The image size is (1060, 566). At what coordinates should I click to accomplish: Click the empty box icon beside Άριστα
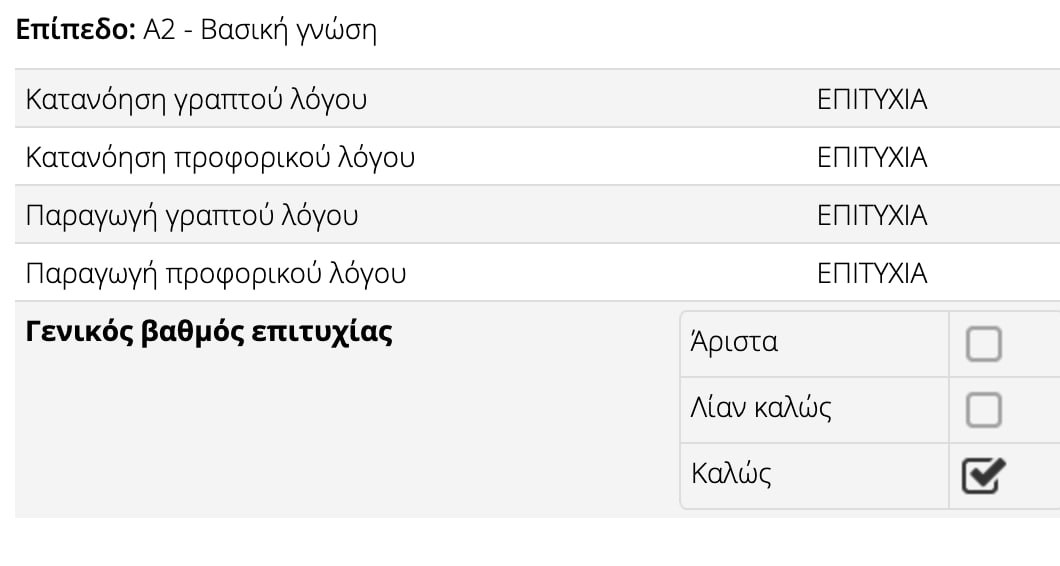click(x=983, y=345)
